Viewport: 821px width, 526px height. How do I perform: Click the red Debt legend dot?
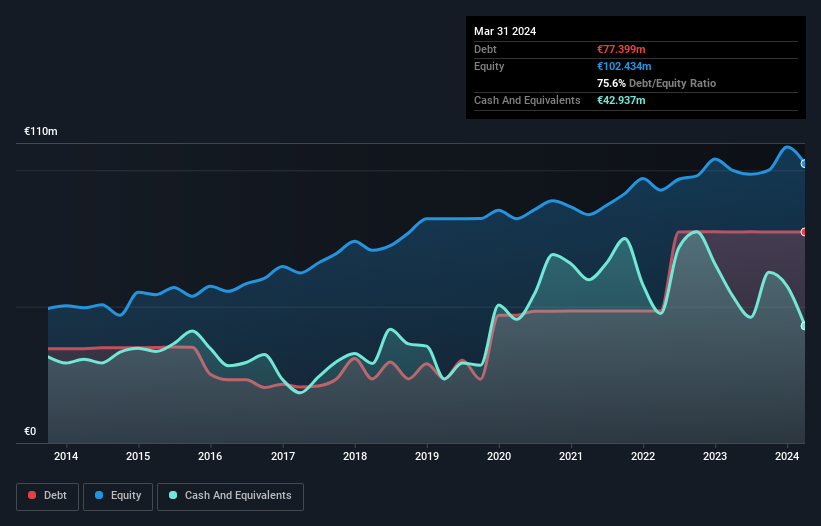(32, 495)
